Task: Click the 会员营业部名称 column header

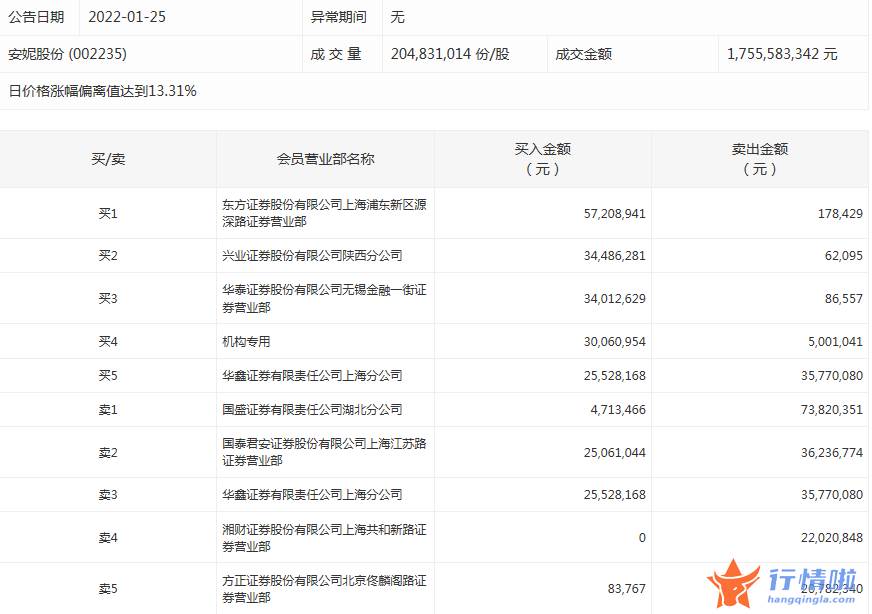Action: (325, 159)
